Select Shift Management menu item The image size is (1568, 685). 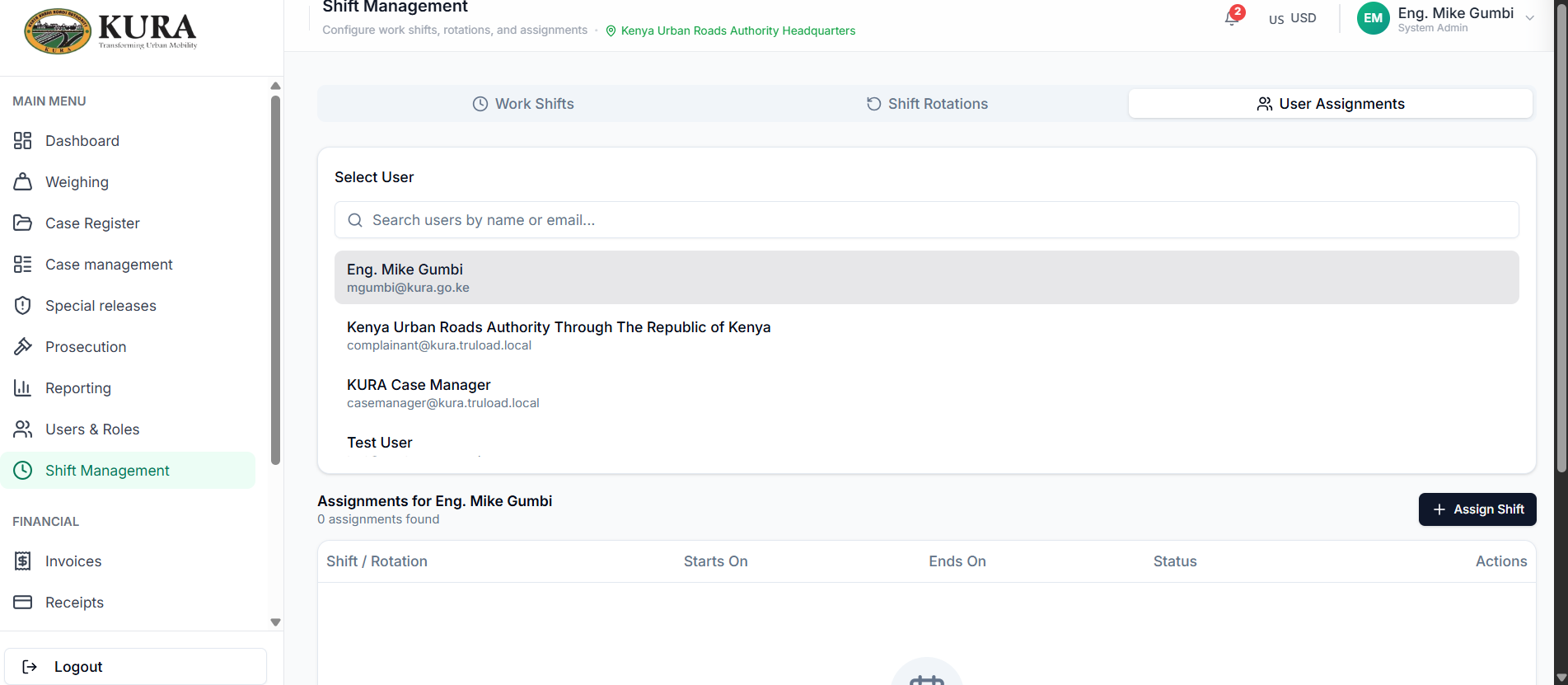tap(128, 471)
